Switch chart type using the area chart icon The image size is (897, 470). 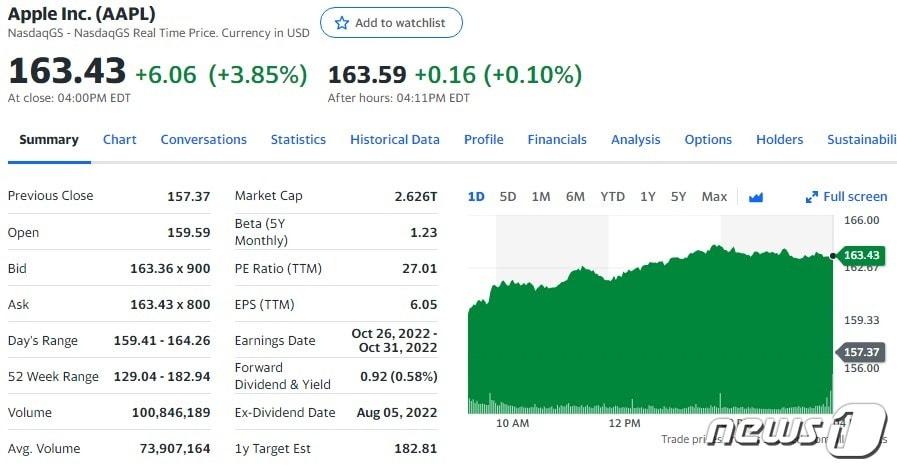pos(756,197)
